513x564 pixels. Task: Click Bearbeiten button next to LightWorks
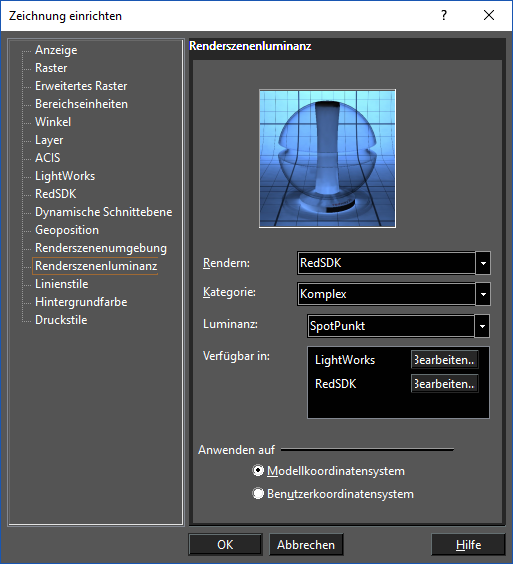click(x=445, y=360)
